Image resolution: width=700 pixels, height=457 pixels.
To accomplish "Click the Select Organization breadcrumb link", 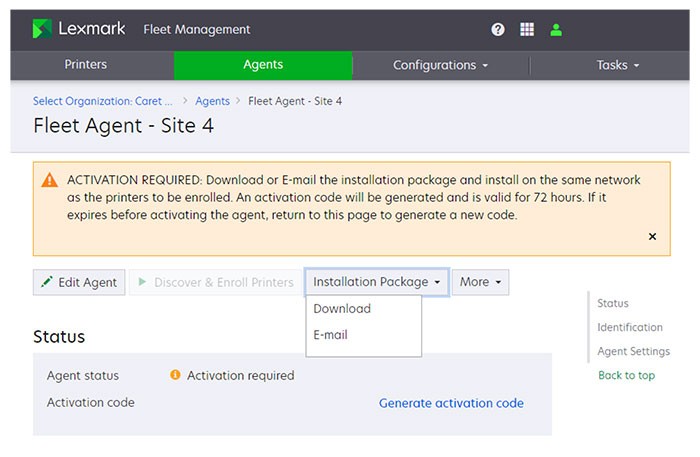I will click(x=103, y=101).
